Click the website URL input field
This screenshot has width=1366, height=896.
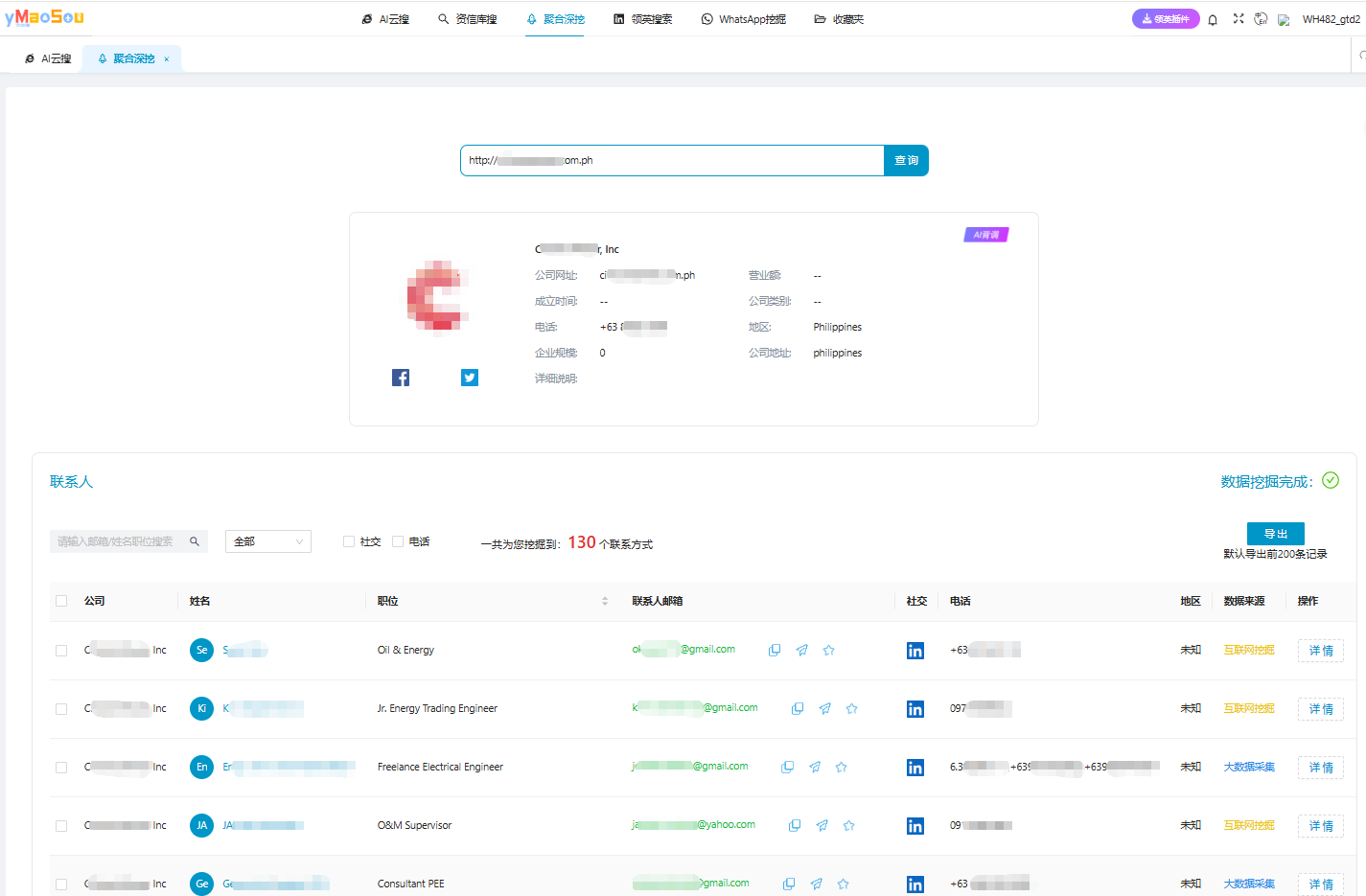[671, 160]
